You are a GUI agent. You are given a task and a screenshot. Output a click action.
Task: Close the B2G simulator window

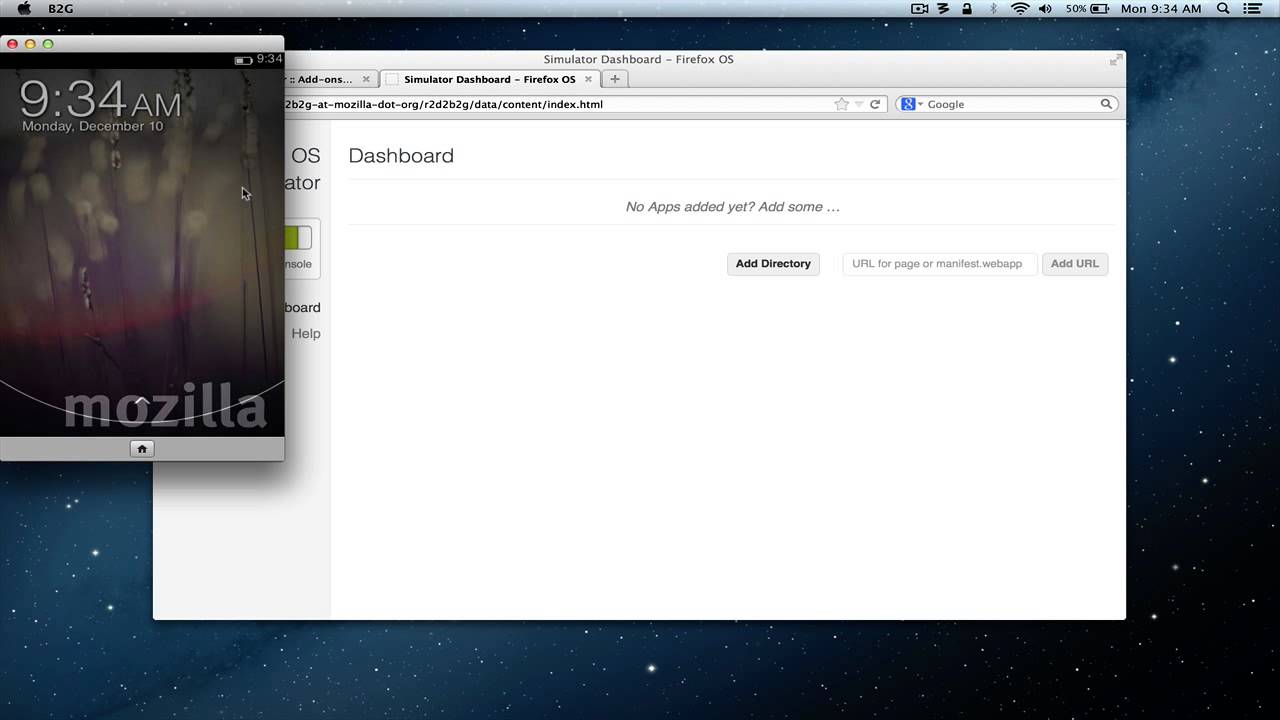pos(12,44)
